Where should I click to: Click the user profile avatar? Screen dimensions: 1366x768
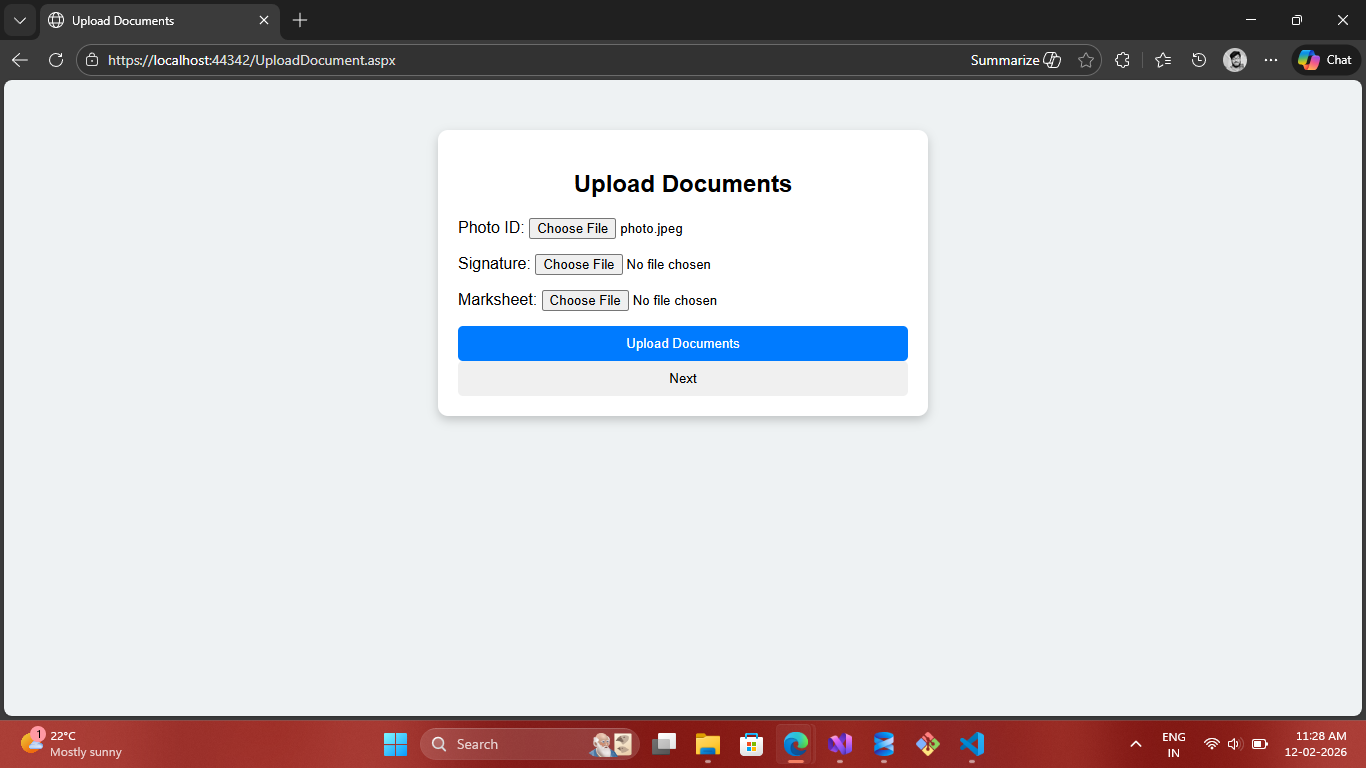[1235, 60]
